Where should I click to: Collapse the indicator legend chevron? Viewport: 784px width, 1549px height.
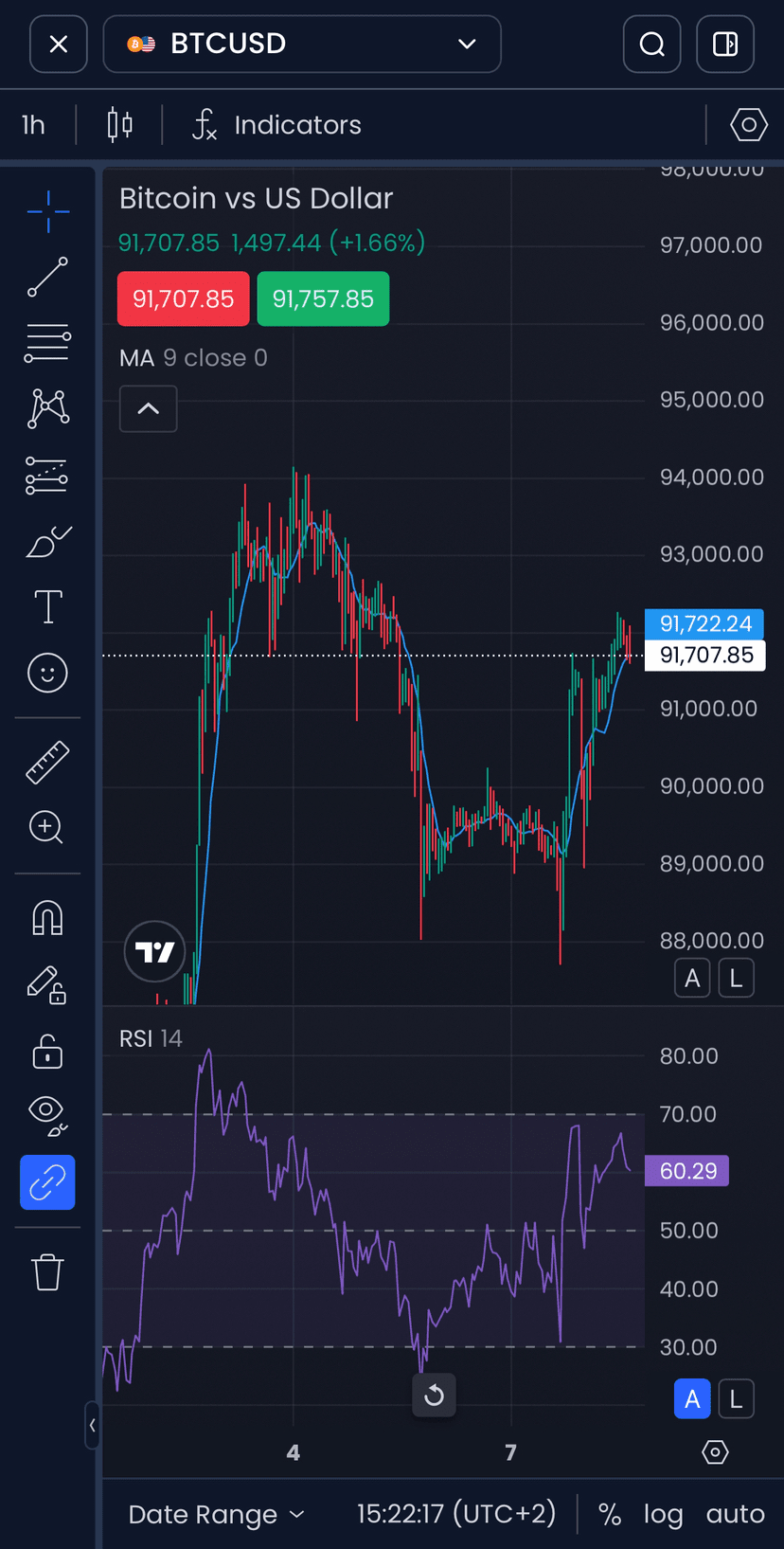(149, 408)
